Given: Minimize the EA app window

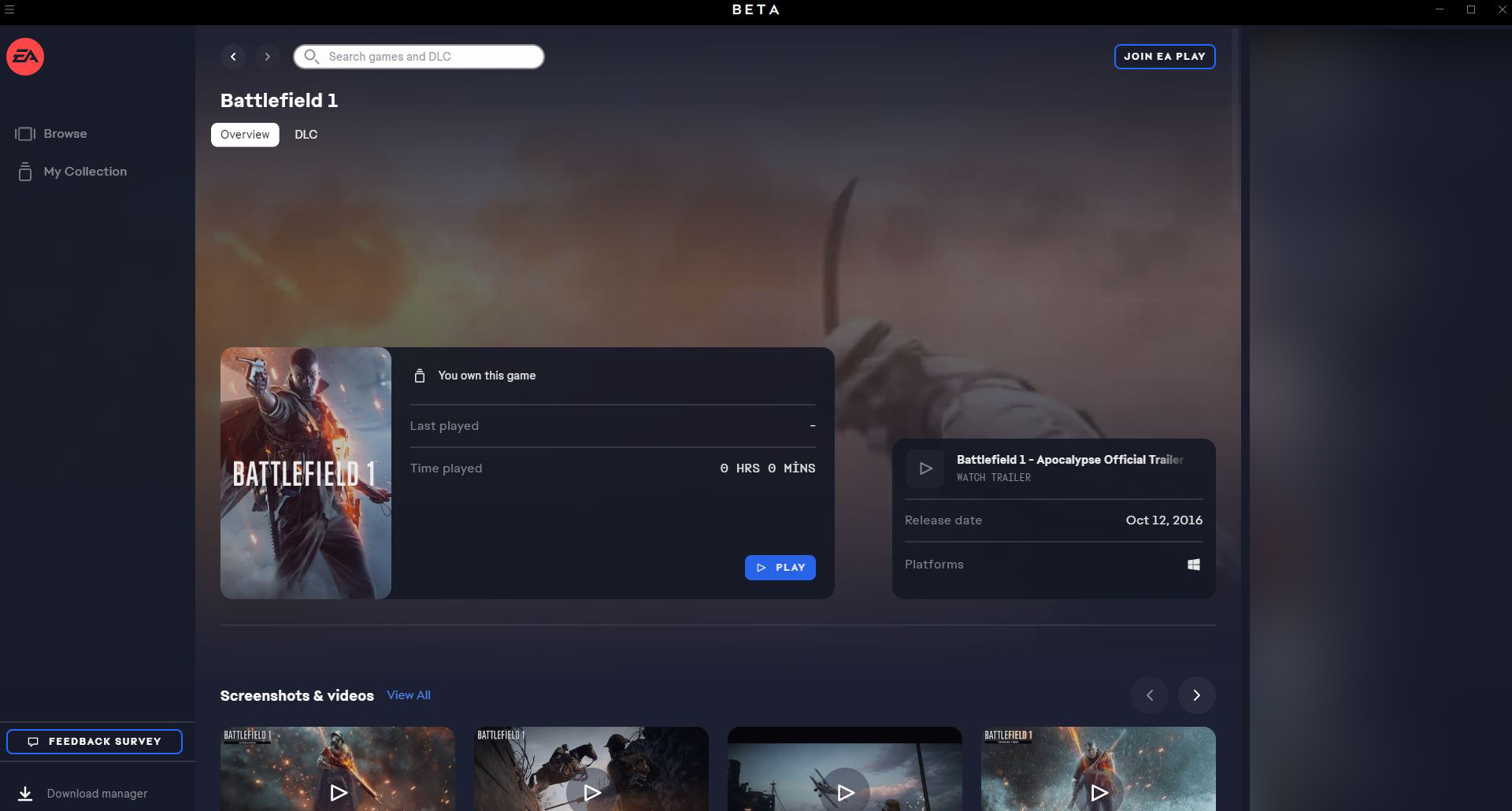Looking at the screenshot, I should 1440,9.
